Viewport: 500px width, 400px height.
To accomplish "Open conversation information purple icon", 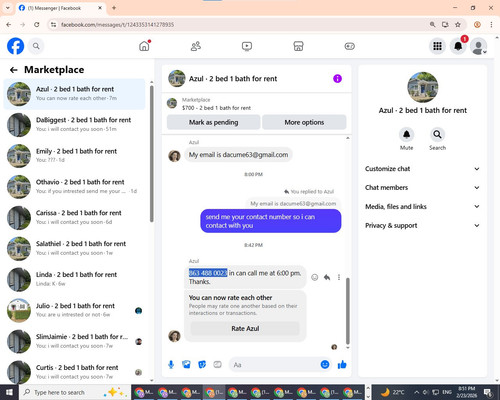I will tap(337, 79).
